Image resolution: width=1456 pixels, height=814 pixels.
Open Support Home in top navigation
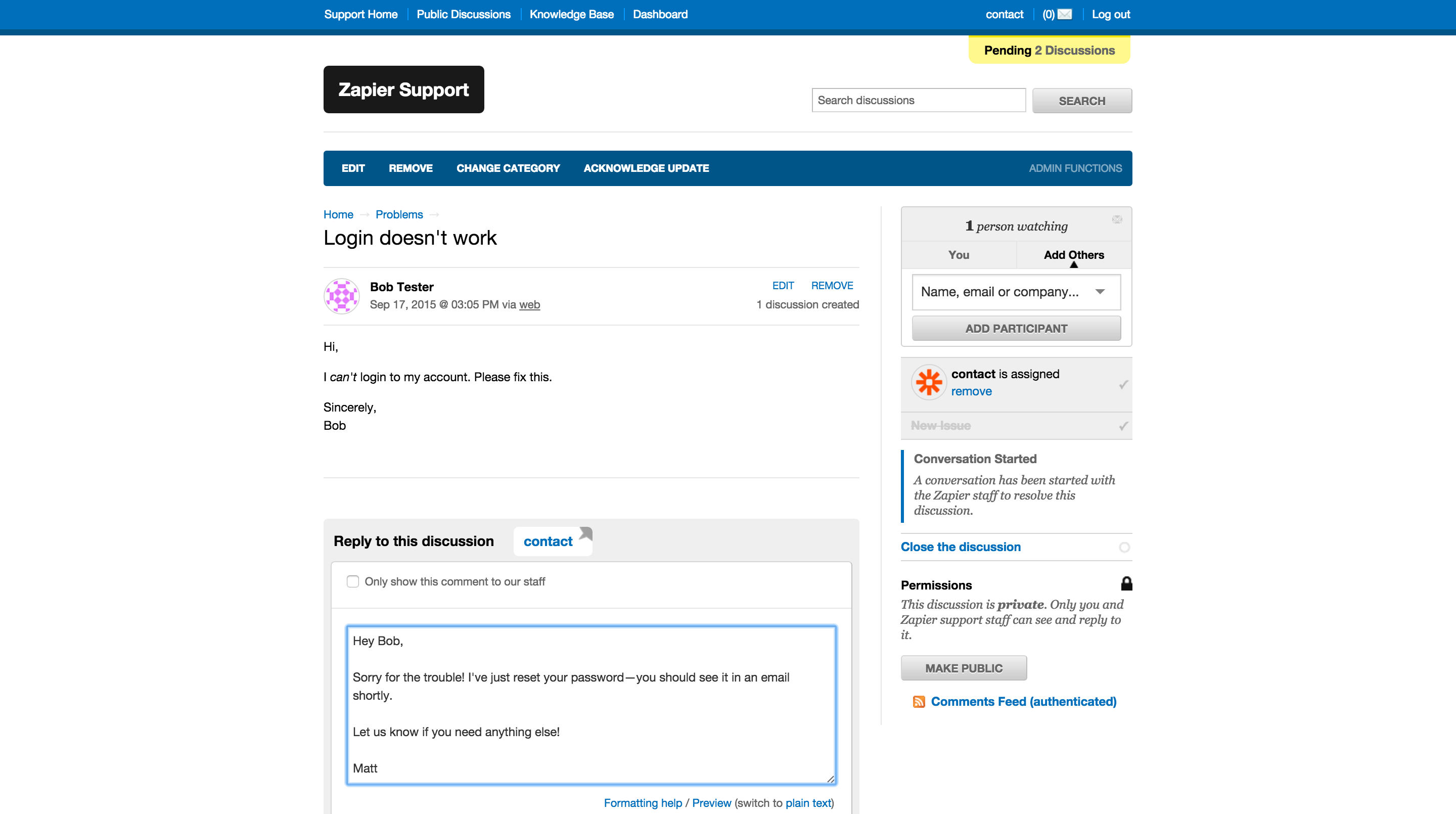coord(360,14)
